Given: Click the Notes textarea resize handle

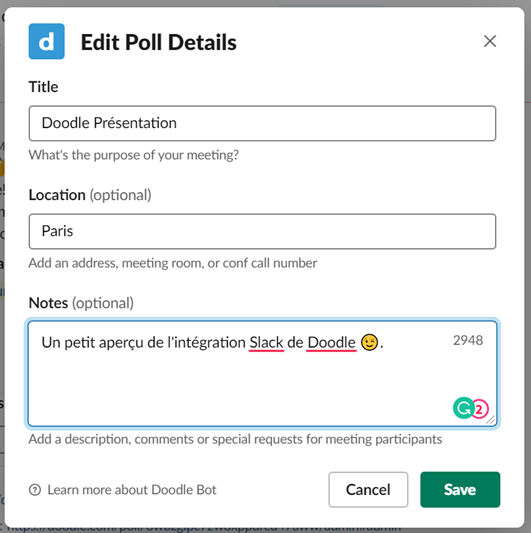Looking at the screenshot, I should 491,420.
